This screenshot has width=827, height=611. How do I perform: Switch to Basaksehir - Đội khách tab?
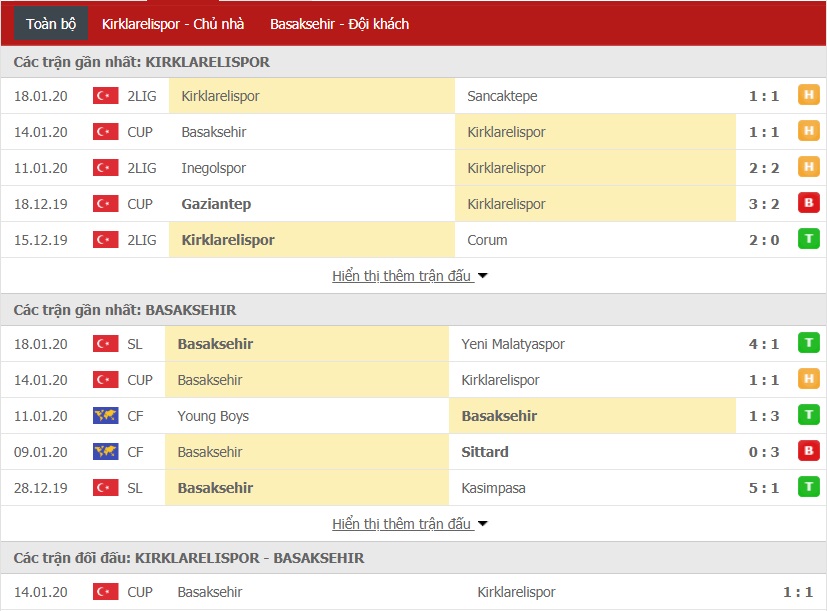pyautogui.click(x=339, y=24)
